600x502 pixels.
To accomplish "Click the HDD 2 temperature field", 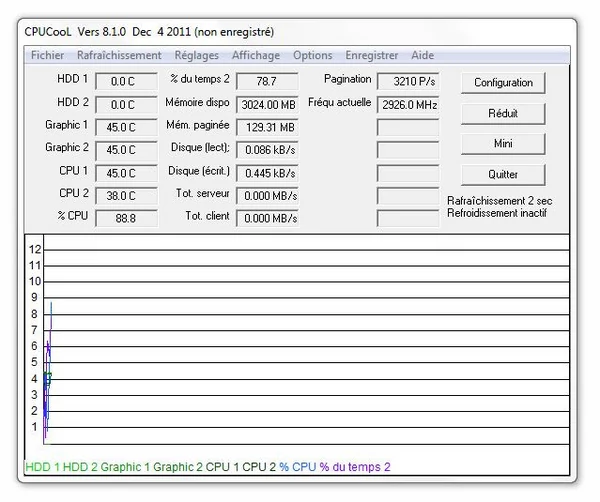I will 126,104.
